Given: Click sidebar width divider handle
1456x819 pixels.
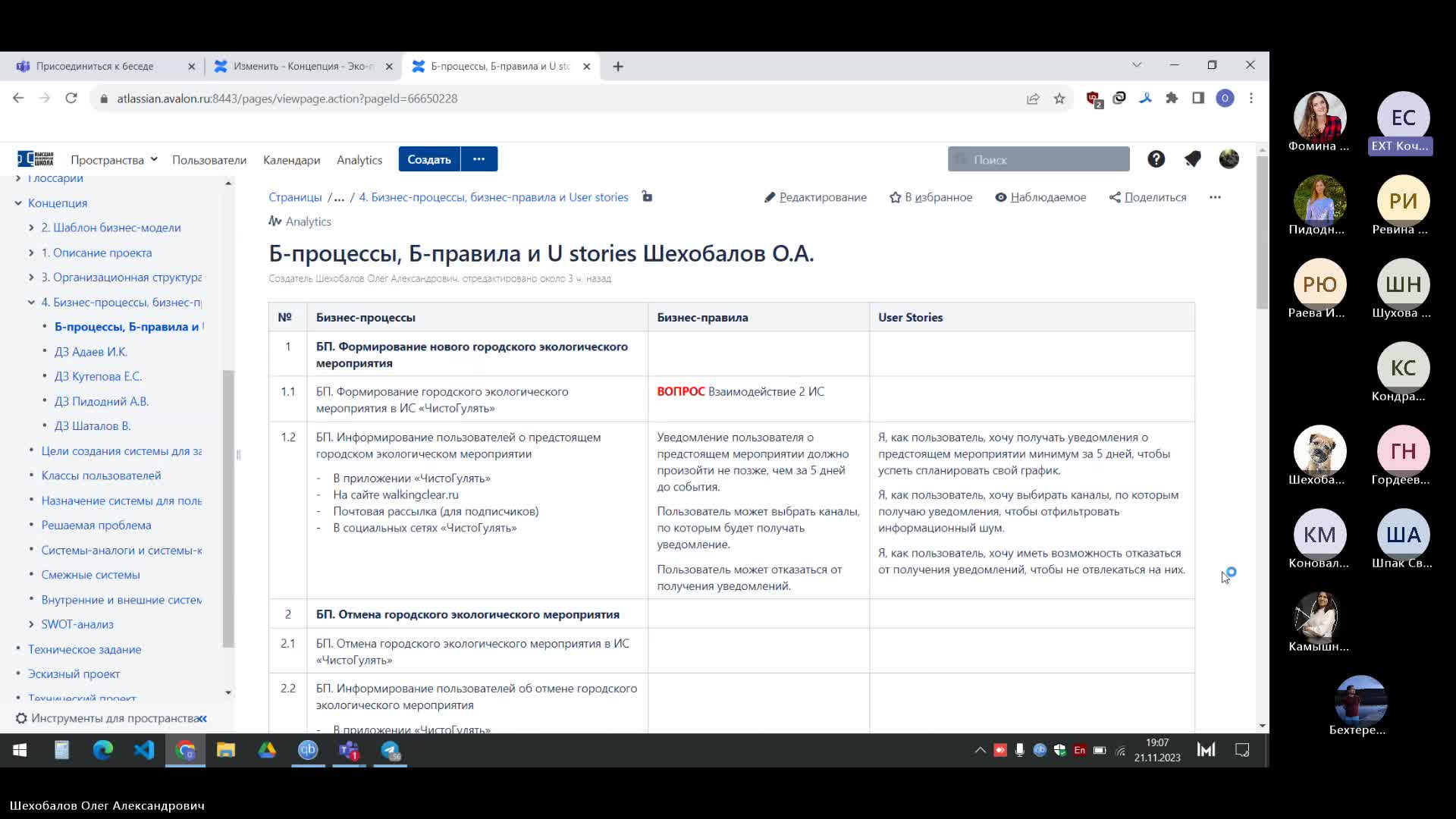Looking at the screenshot, I should 238,455.
